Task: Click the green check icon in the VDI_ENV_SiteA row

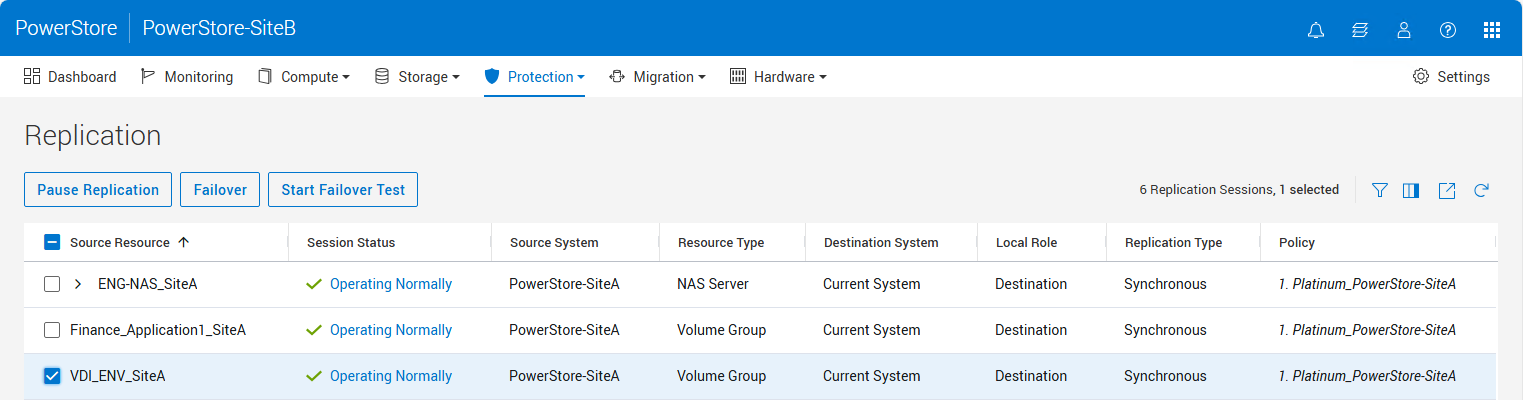Action: click(314, 376)
